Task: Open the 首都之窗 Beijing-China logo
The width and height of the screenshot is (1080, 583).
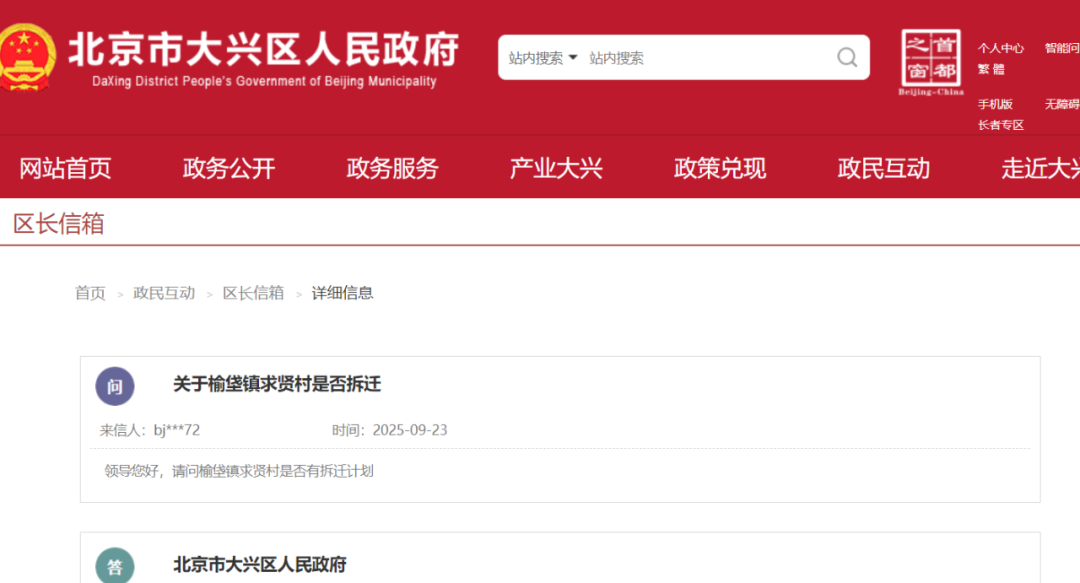Action: [x=930, y=62]
